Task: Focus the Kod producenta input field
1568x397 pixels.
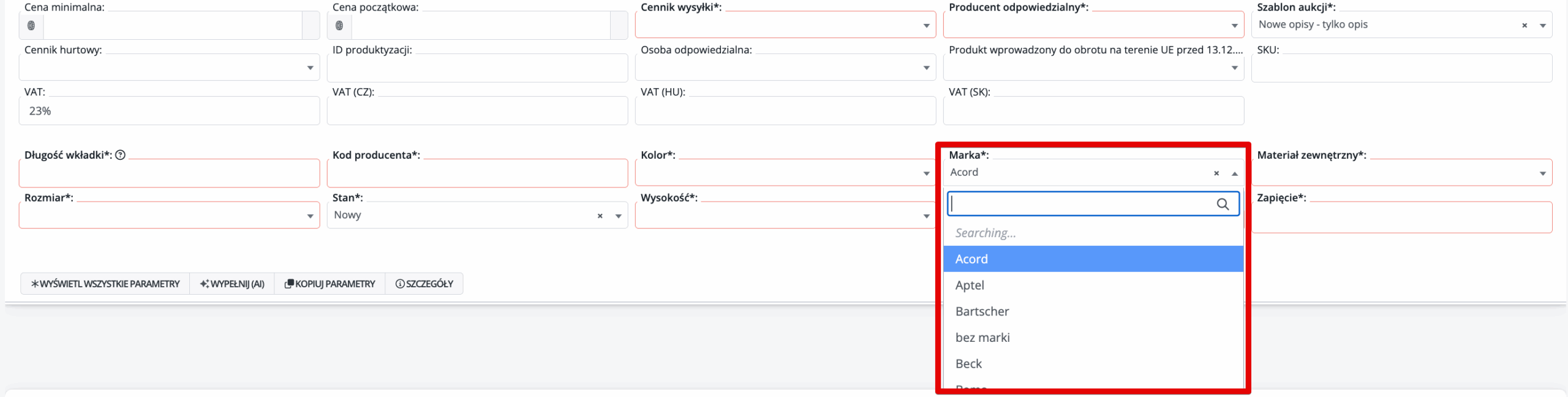Action: point(477,174)
